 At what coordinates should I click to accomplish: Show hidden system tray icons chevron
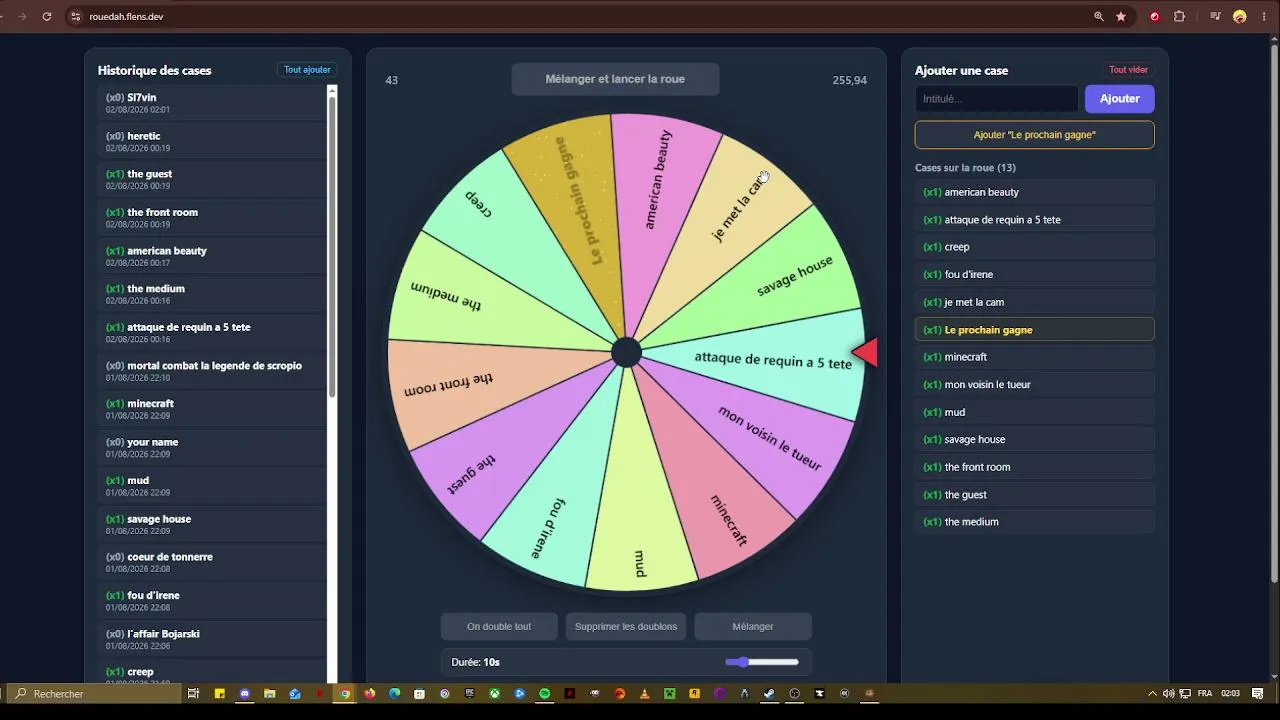[x=1152, y=693]
